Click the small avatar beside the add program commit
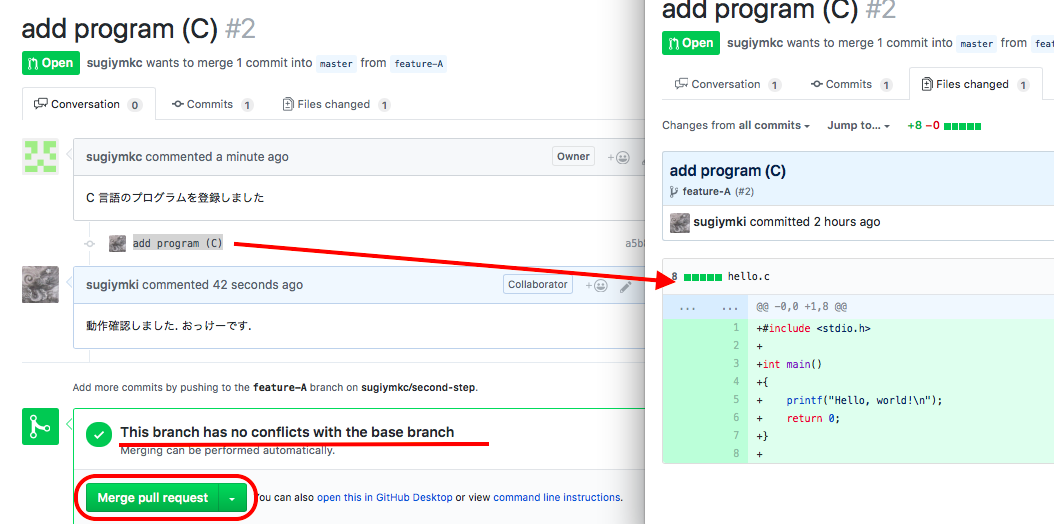Image resolution: width=1054 pixels, height=524 pixels. 117,243
